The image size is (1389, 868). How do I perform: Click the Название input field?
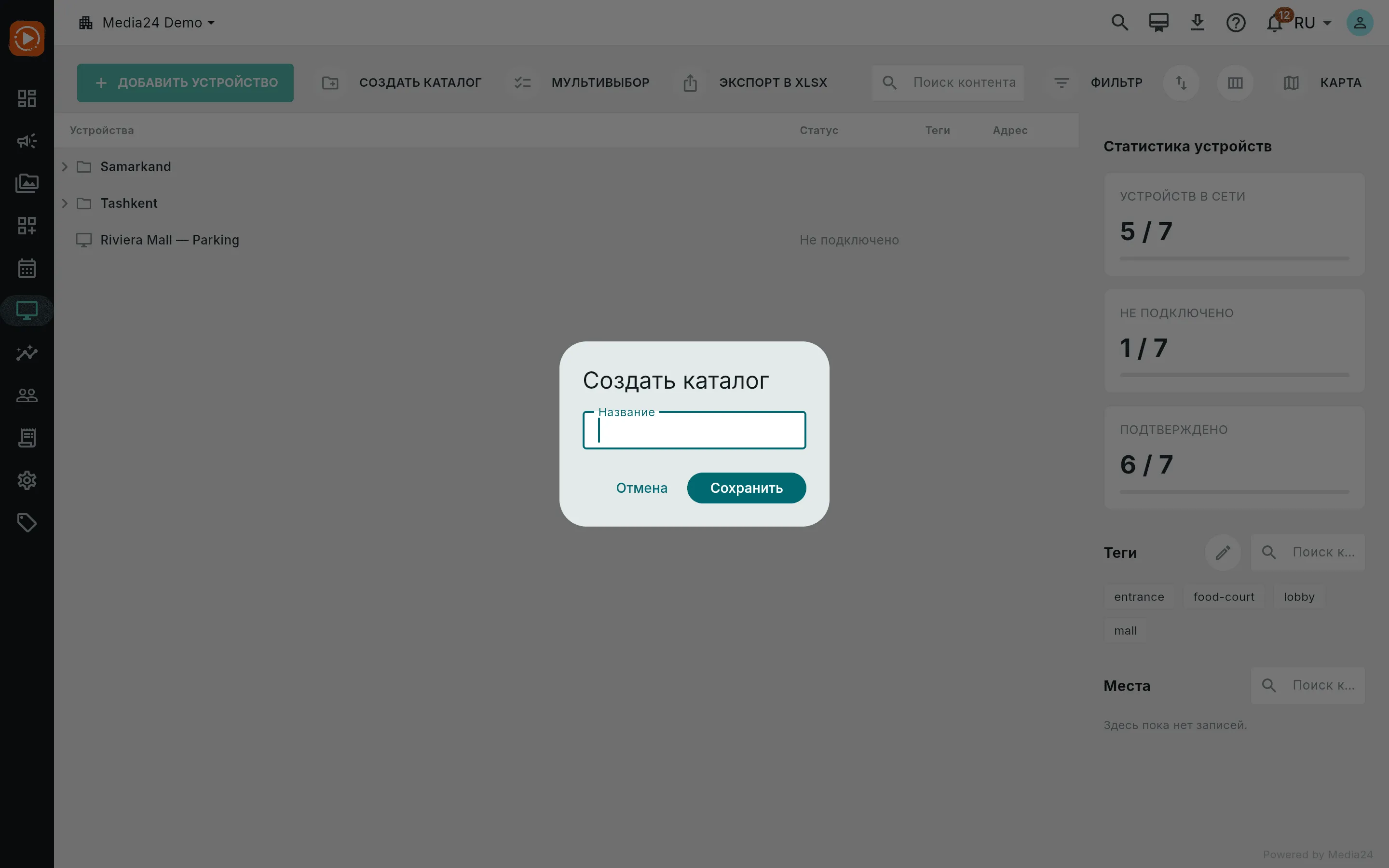pos(694,430)
